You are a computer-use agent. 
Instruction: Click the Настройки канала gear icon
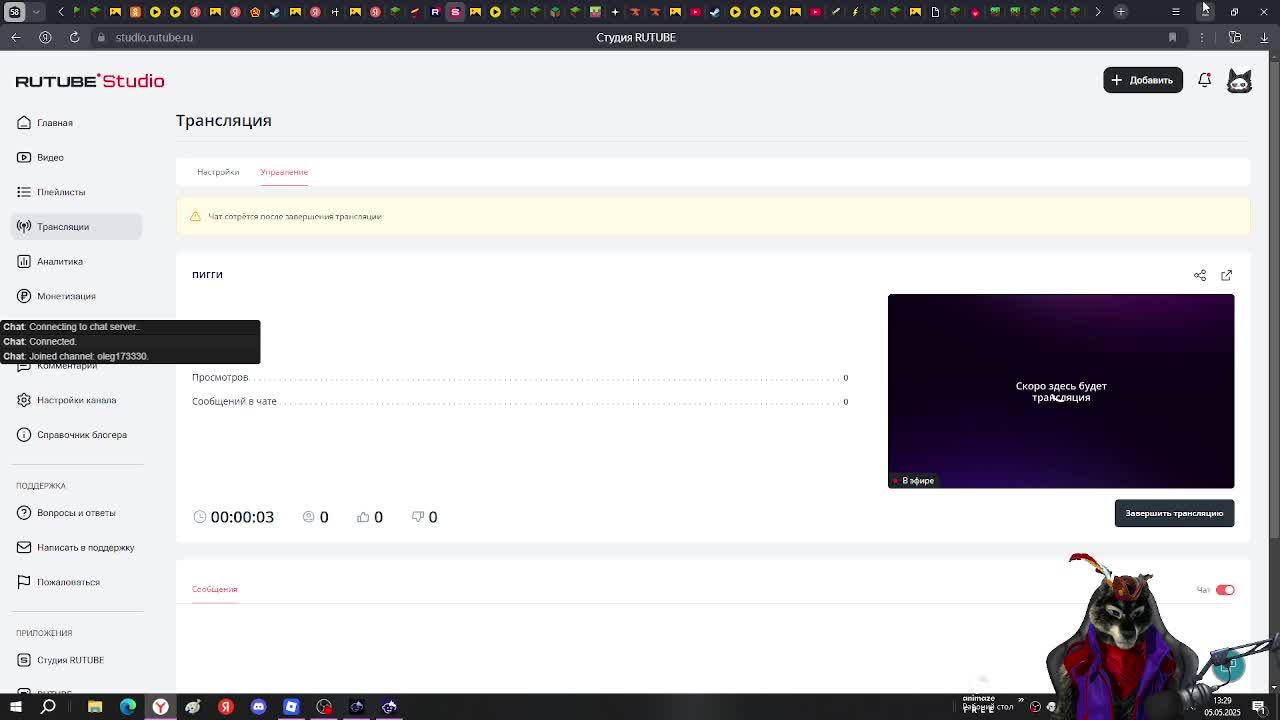[x=24, y=400]
